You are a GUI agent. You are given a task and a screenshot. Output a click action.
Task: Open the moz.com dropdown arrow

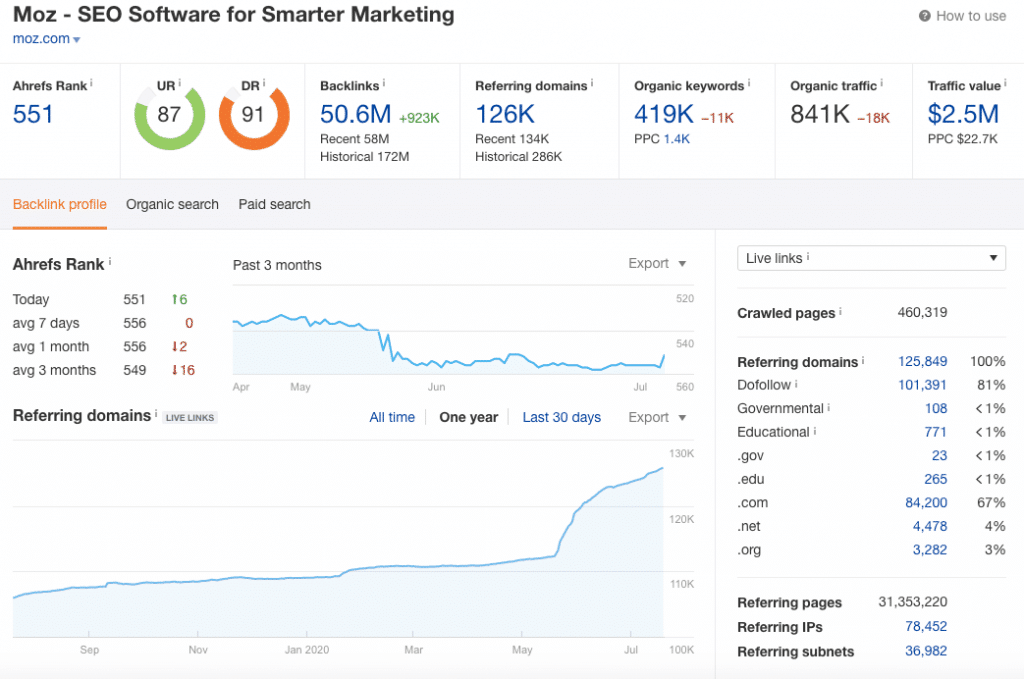(x=76, y=40)
